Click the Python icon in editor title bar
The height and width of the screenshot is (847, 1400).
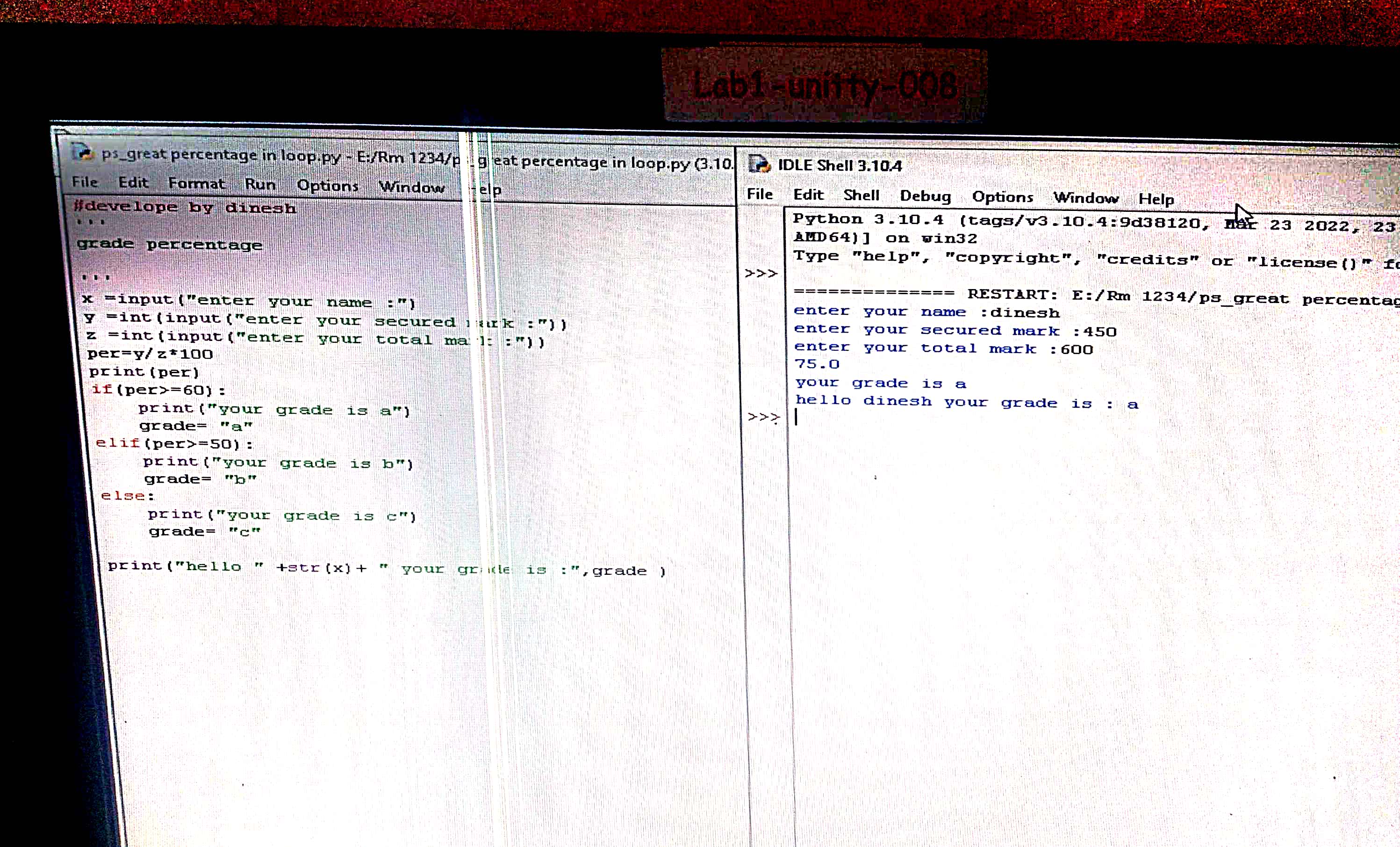point(83,152)
